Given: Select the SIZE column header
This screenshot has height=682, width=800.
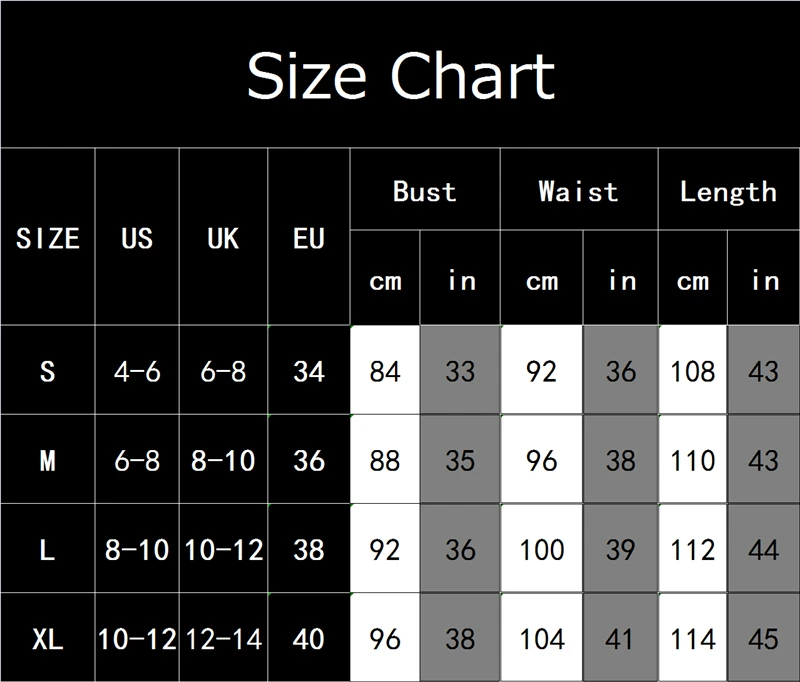Looking at the screenshot, I should click(x=47, y=238).
